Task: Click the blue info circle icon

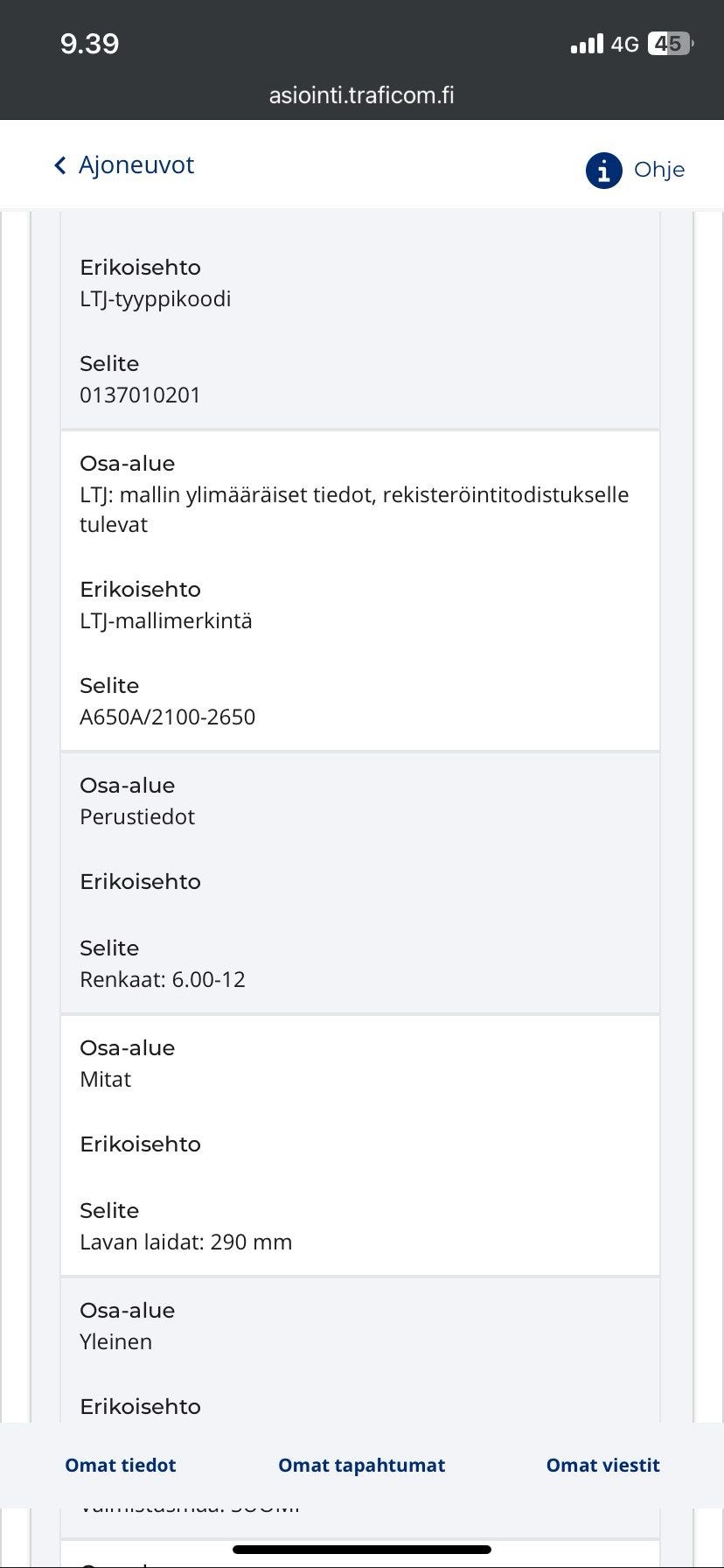Action: pos(603,170)
